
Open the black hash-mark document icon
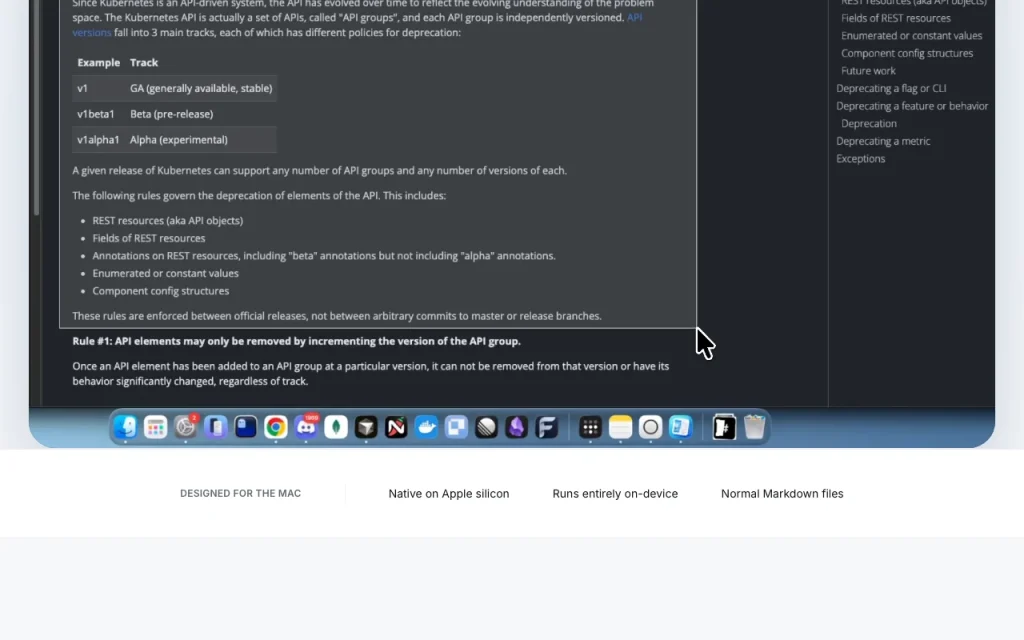pyautogui.click(x=724, y=427)
